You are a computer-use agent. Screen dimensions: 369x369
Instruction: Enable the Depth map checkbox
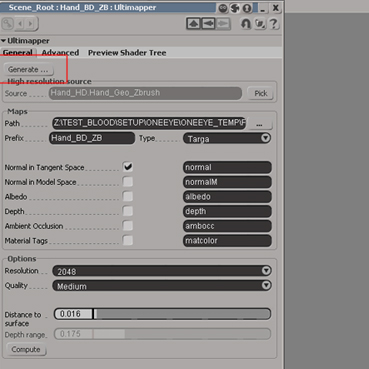[x=128, y=211]
